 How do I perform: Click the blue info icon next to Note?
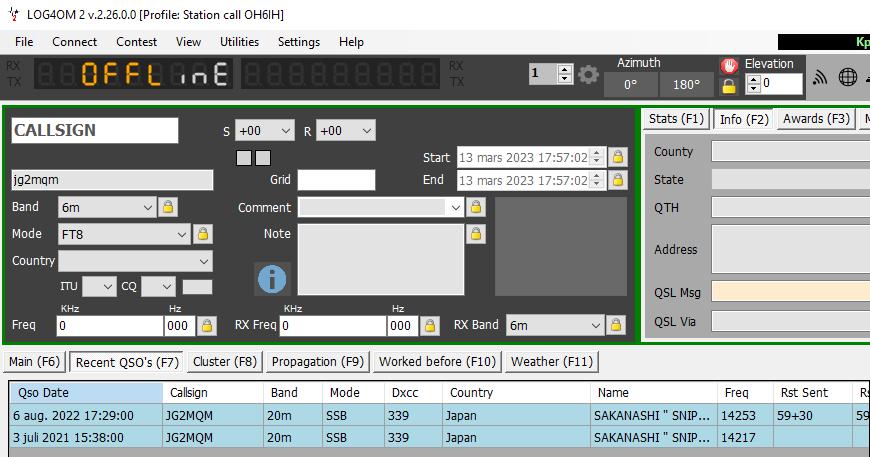(x=272, y=278)
